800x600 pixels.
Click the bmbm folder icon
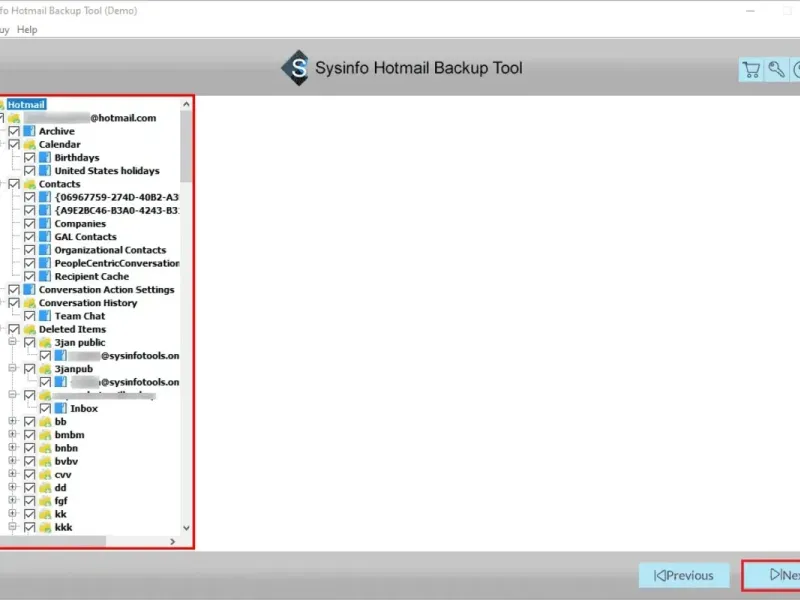pyautogui.click(x=45, y=435)
